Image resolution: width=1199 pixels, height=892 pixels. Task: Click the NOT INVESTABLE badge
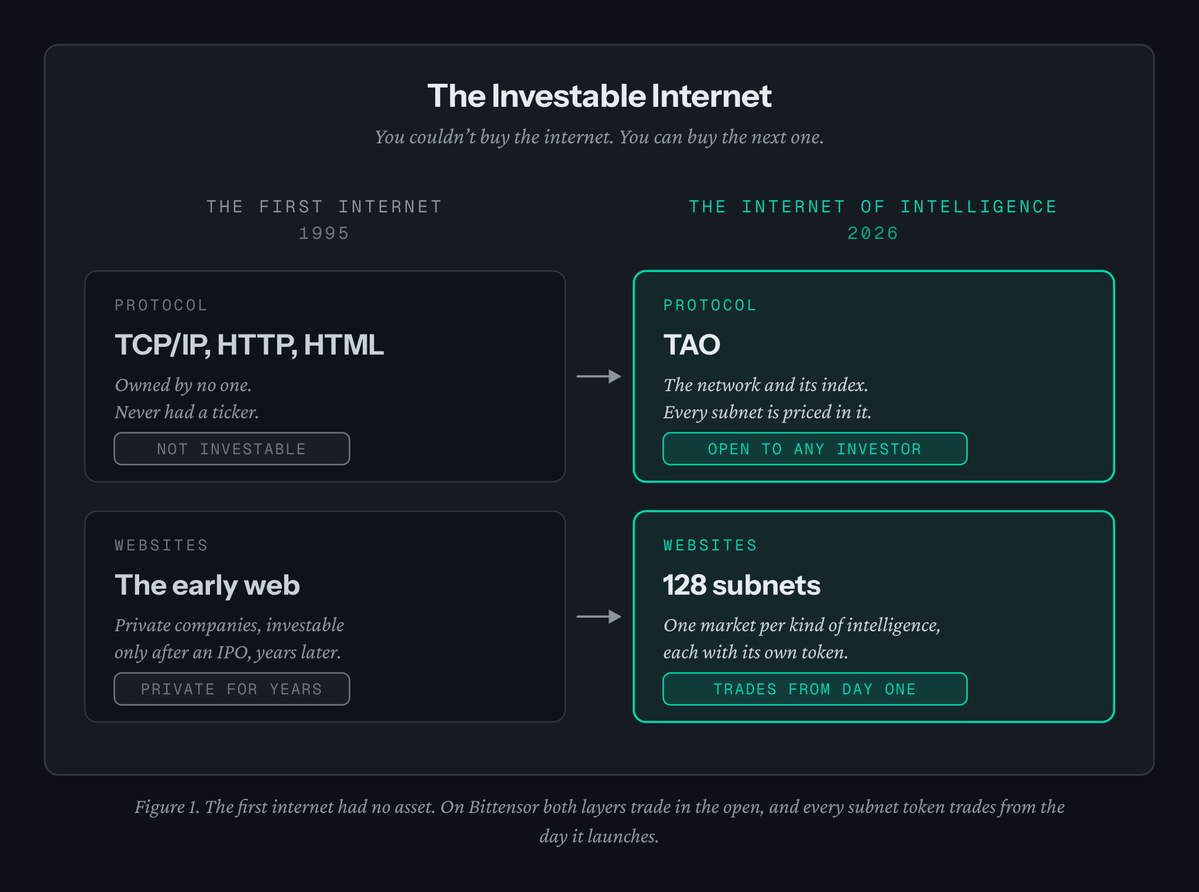coord(232,449)
